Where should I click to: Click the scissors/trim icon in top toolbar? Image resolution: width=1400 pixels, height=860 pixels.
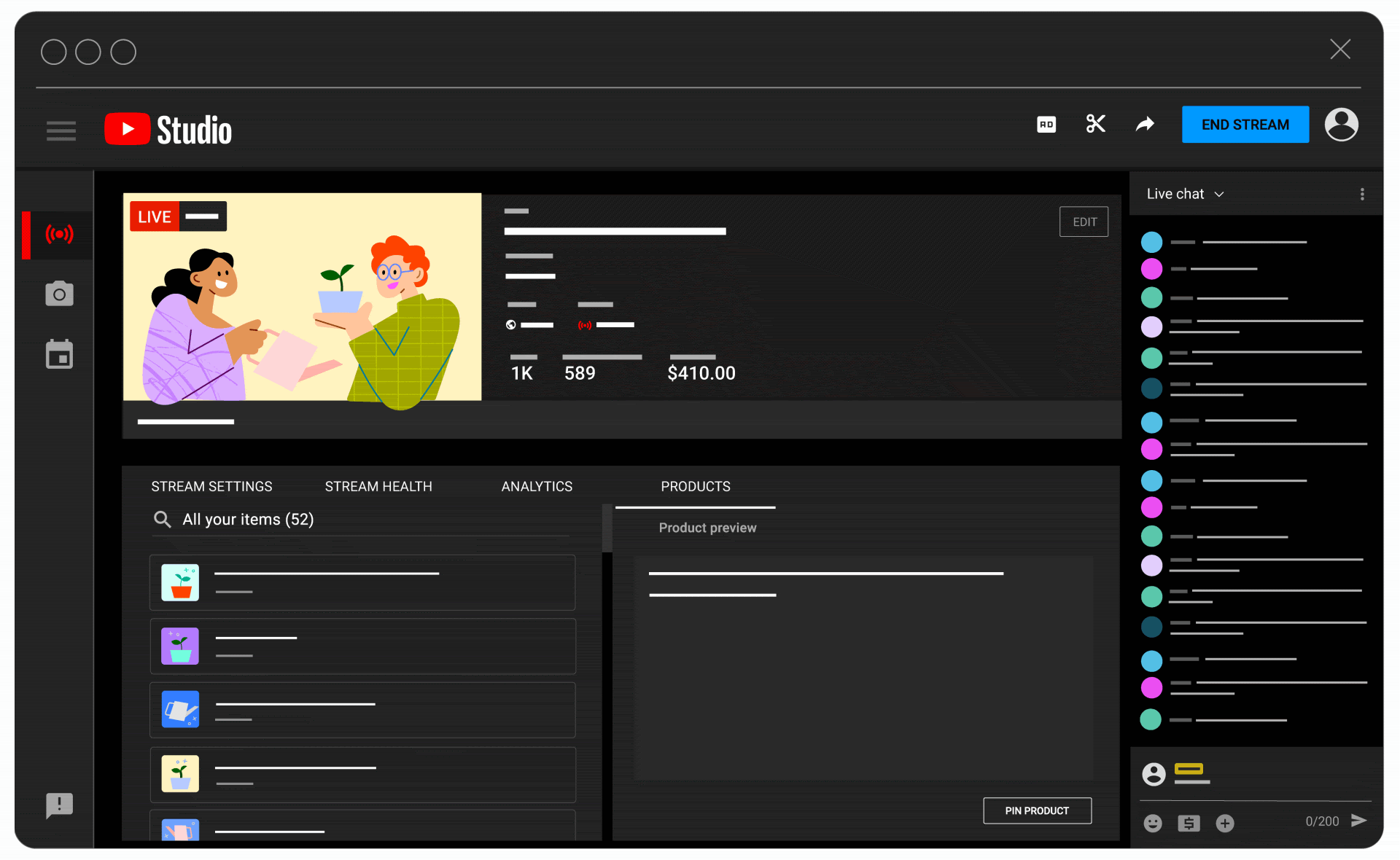point(1095,124)
